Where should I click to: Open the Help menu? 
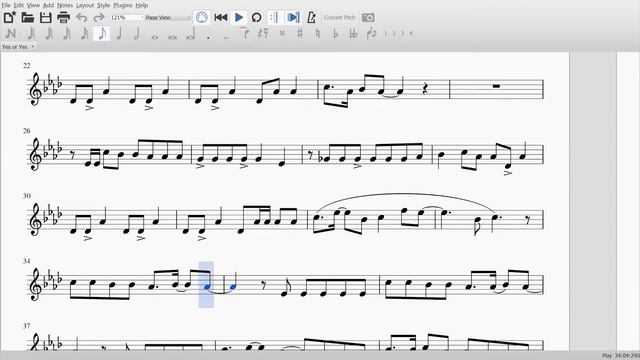point(142,5)
